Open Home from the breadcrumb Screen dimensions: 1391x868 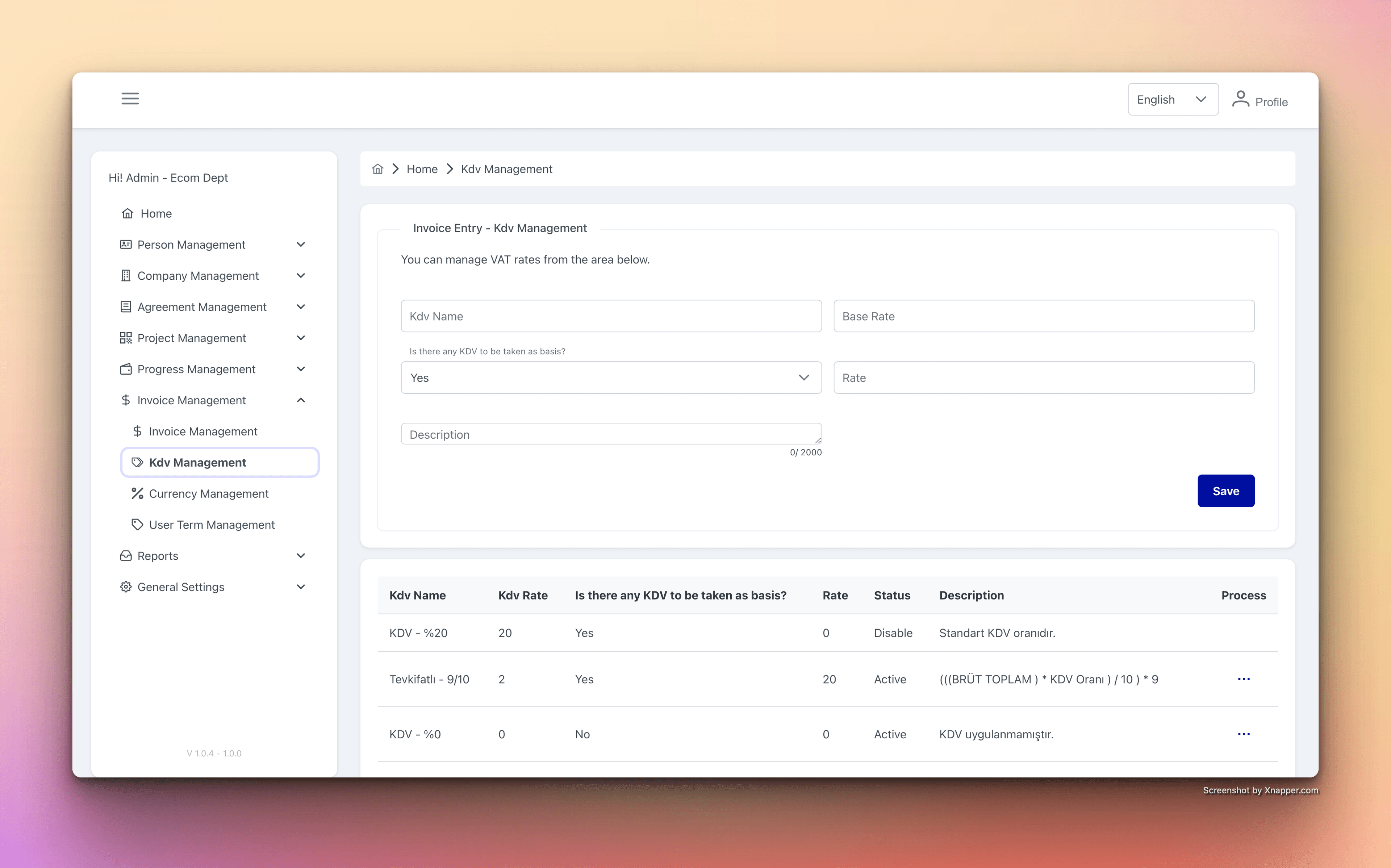point(422,168)
